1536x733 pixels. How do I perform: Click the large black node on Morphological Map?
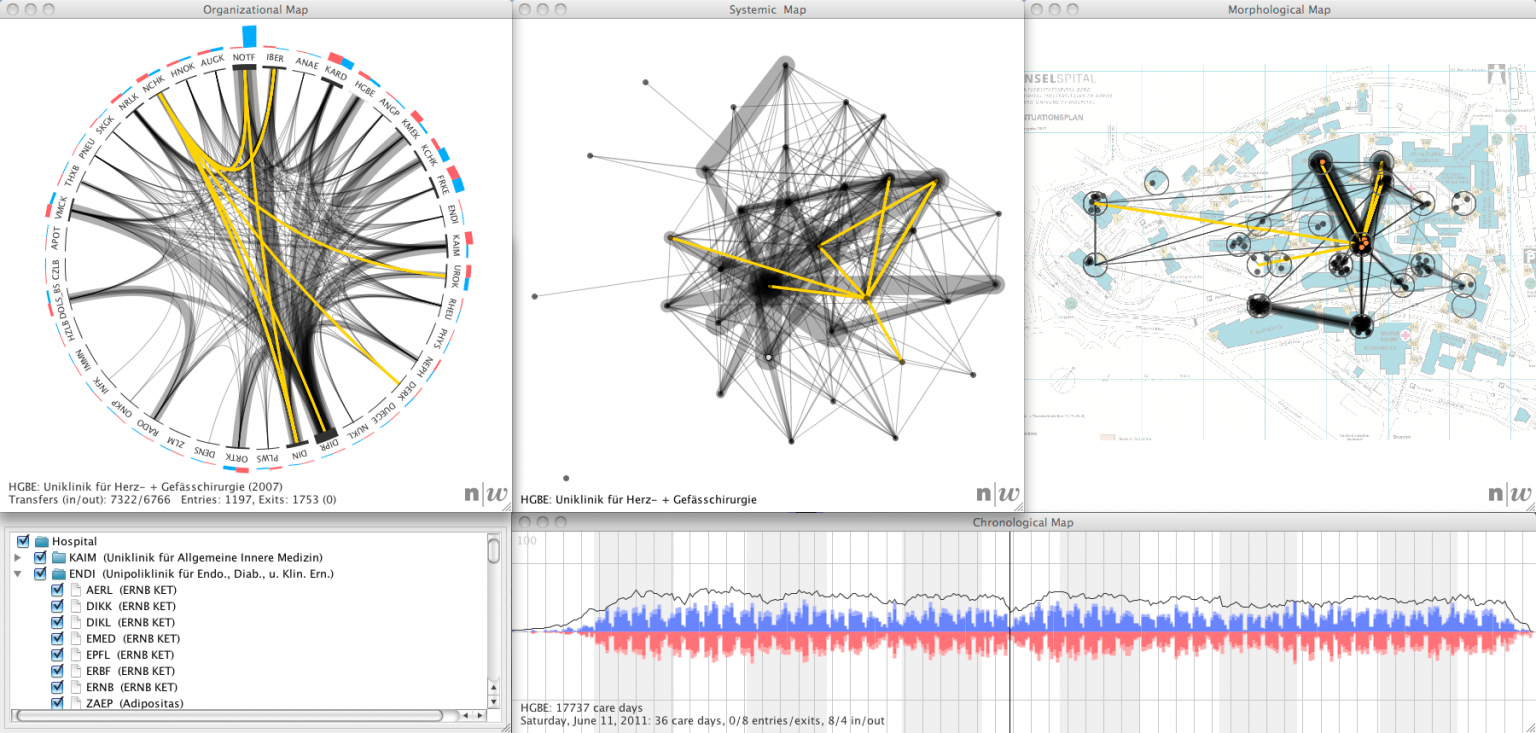(1362, 324)
